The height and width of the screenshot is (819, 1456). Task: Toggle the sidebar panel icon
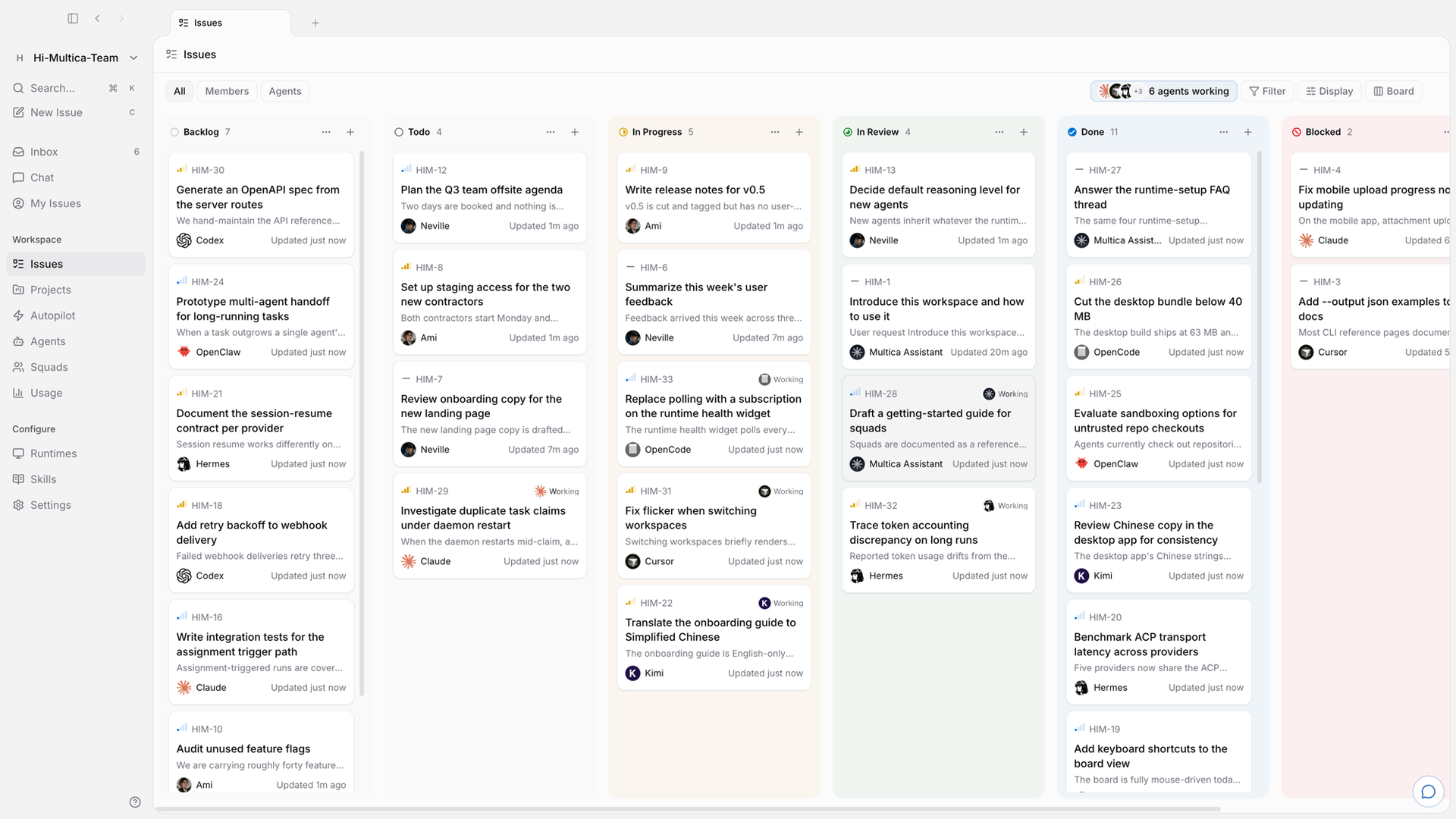click(x=73, y=18)
